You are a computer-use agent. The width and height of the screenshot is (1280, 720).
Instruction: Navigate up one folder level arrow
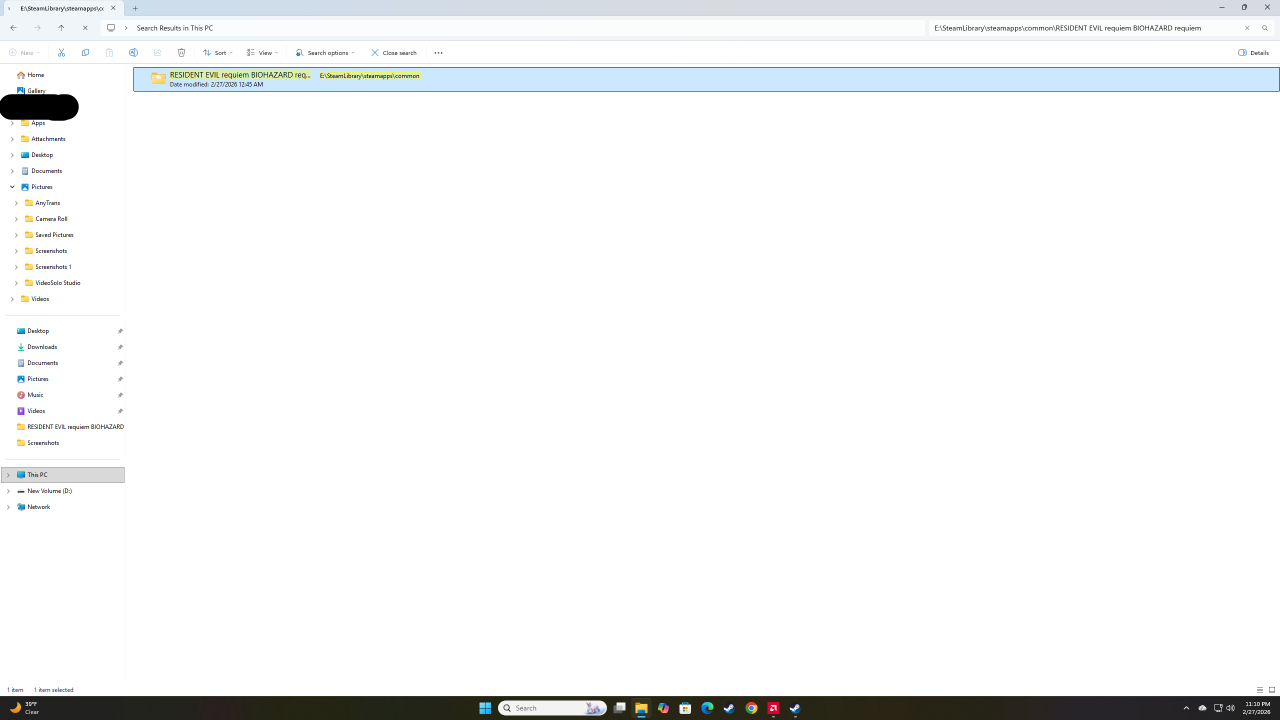(61, 28)
